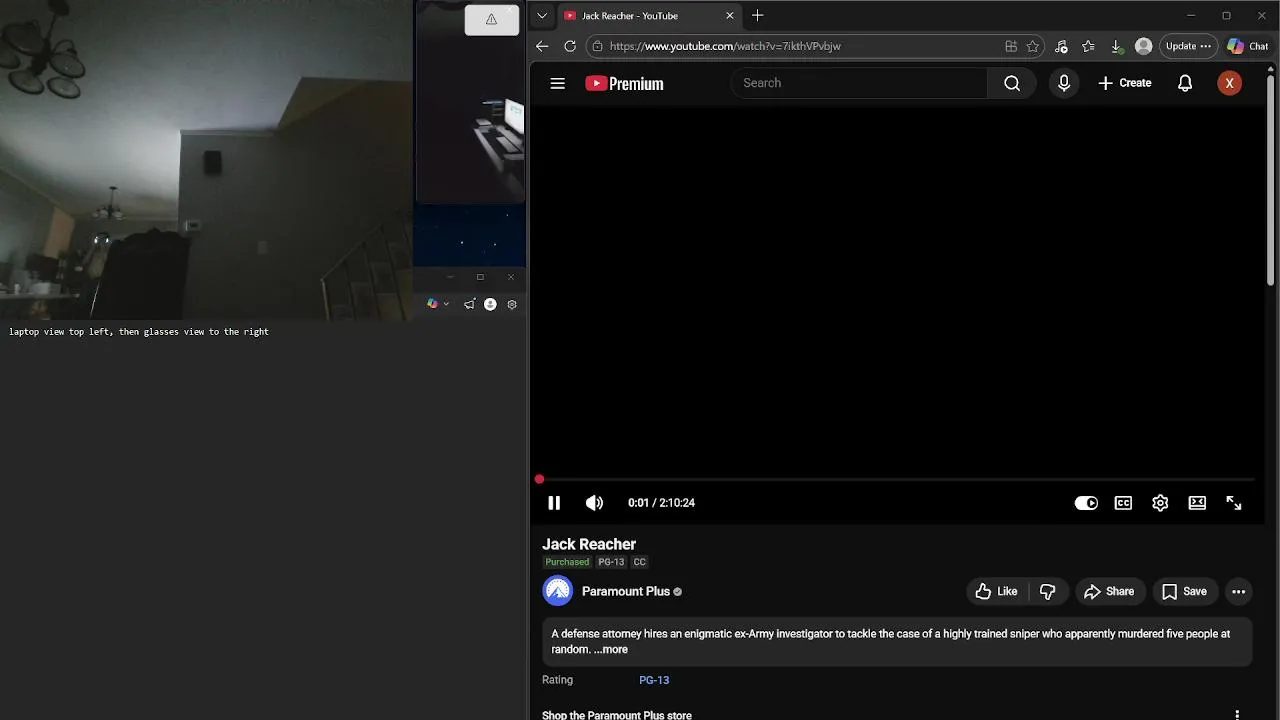1280x720 pixels.
Task: Open the tab search dropdown arrow
Action: click(x=542, y=16)
